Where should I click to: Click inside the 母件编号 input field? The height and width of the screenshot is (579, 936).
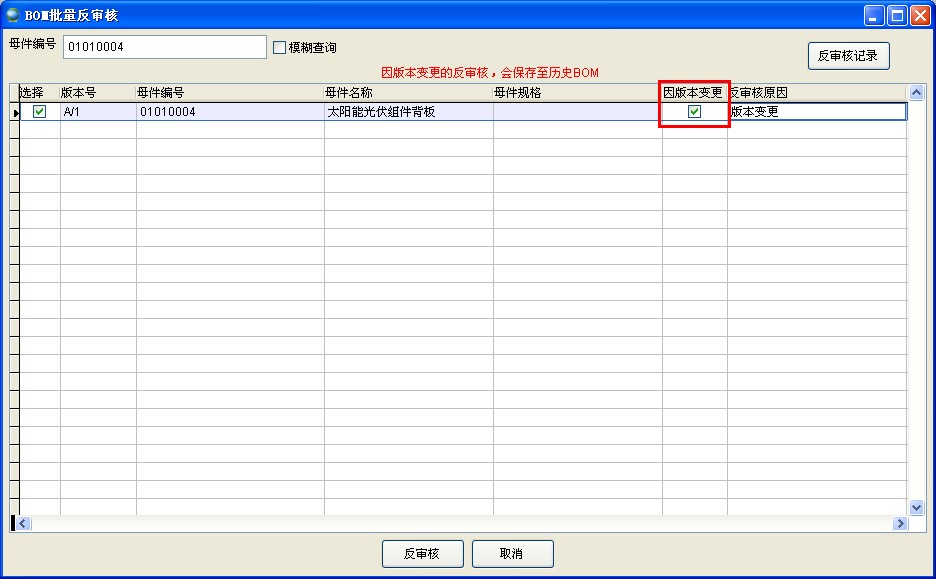pos(165,47)
